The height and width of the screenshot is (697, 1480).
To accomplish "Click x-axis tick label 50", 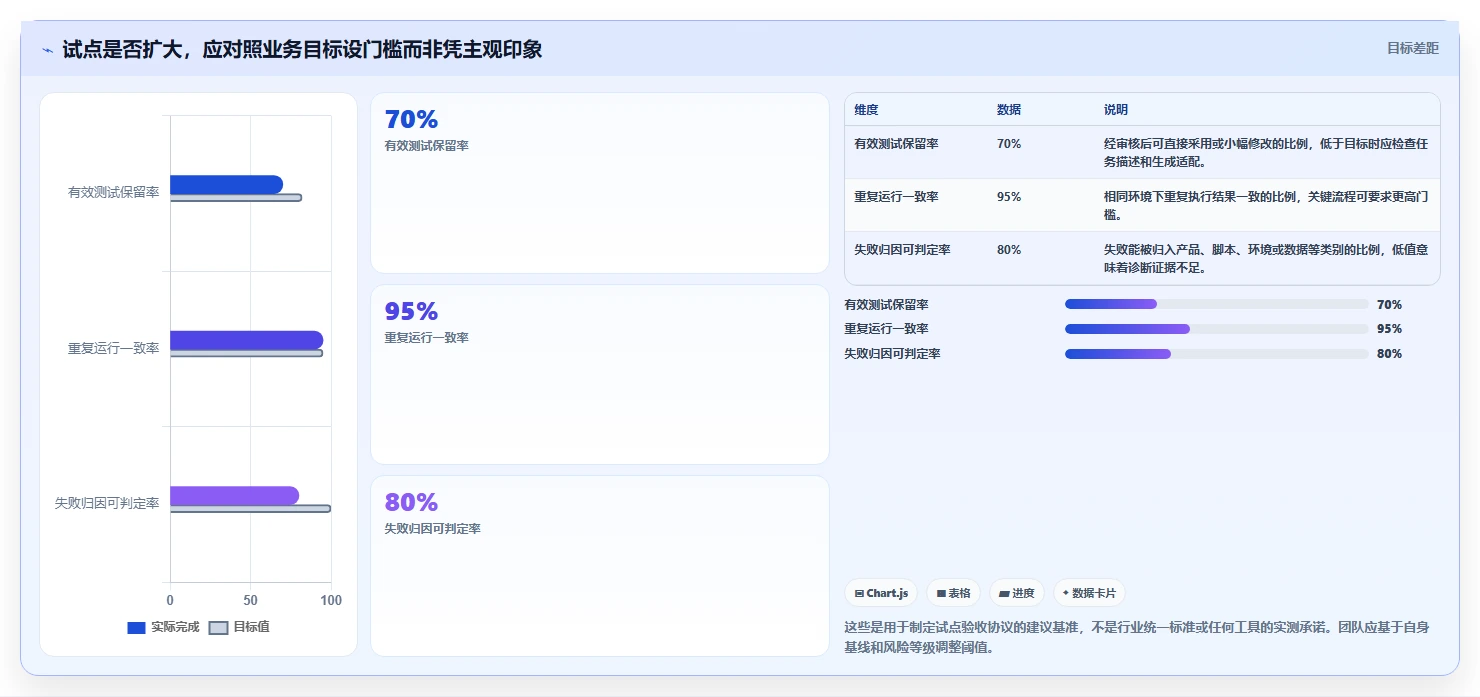I will [250, 601].
